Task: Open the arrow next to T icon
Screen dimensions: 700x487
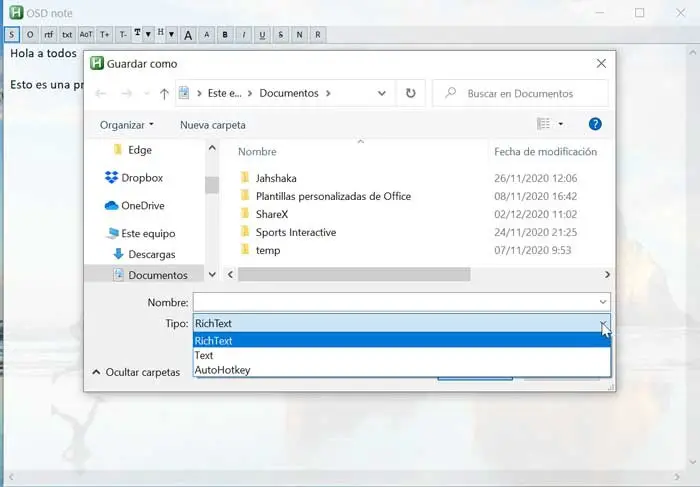Action: pyautogui.click(x=148, y=34)
